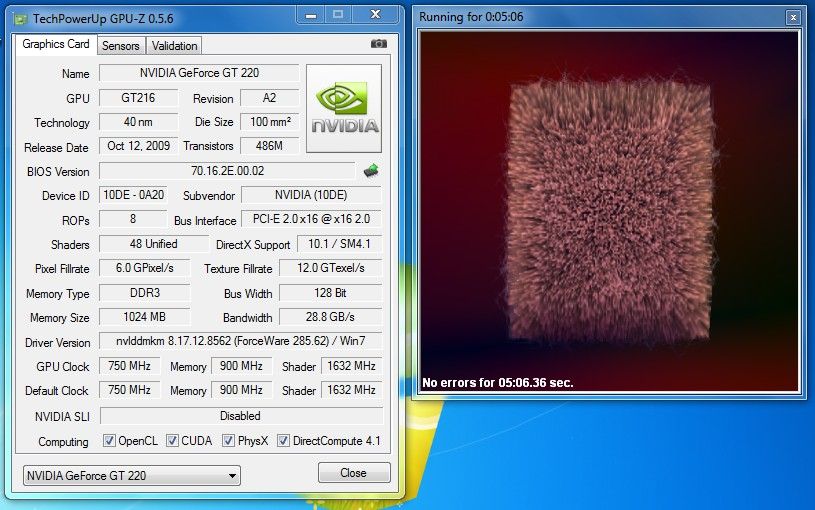Click the Driver Version field 'nvlddmkm 8.17.12.8562'
Viewport: 815px width, 510px height.
[x=240, y=341]
